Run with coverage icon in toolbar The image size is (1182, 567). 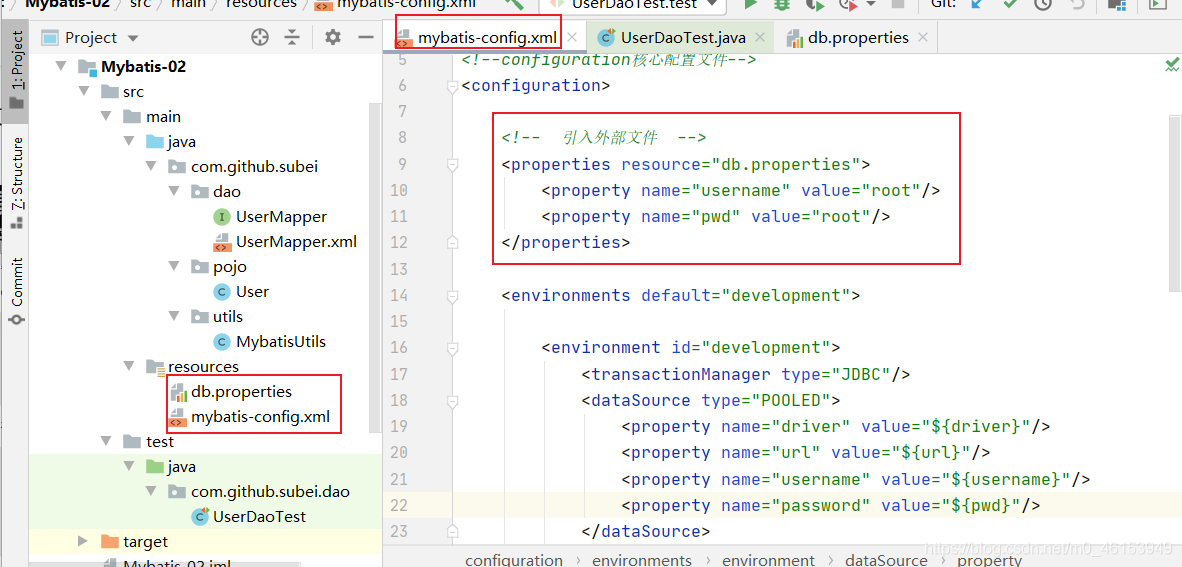coord(814,4)
